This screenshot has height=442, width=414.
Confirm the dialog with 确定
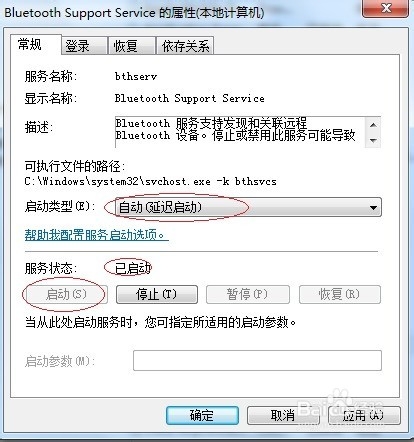202,415
